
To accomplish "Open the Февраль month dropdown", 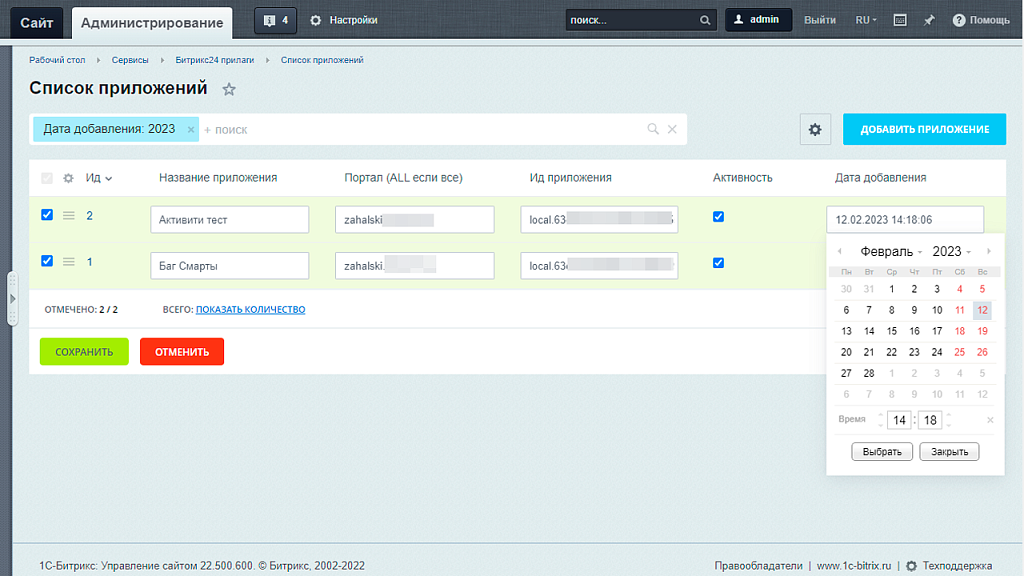I will point(891,252).
